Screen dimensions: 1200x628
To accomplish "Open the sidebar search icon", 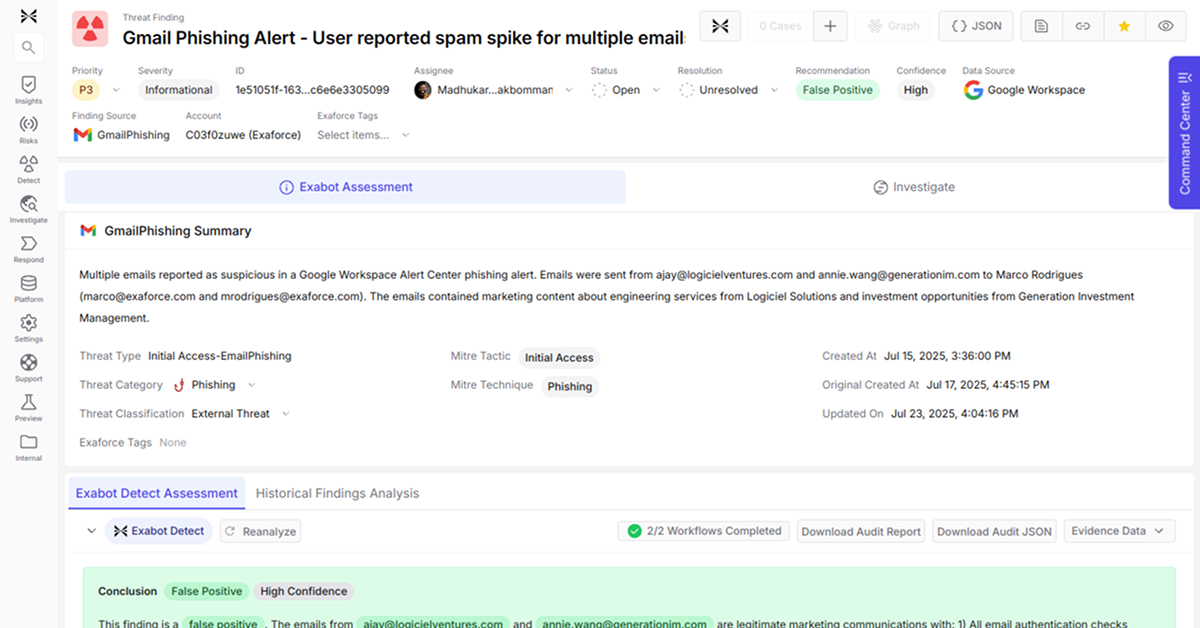I will [x=28, y=47].
